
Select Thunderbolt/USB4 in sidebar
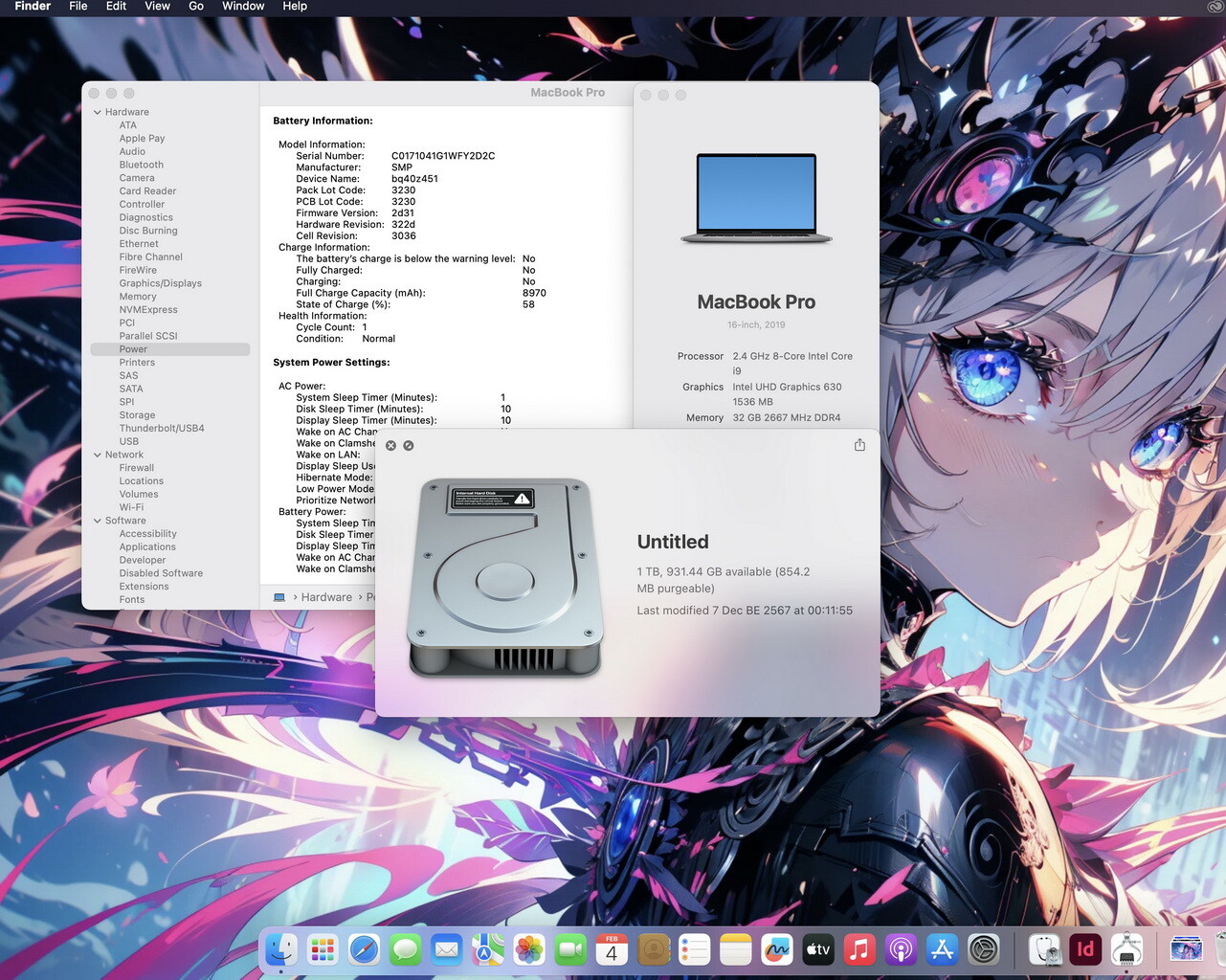click(162, 429)
